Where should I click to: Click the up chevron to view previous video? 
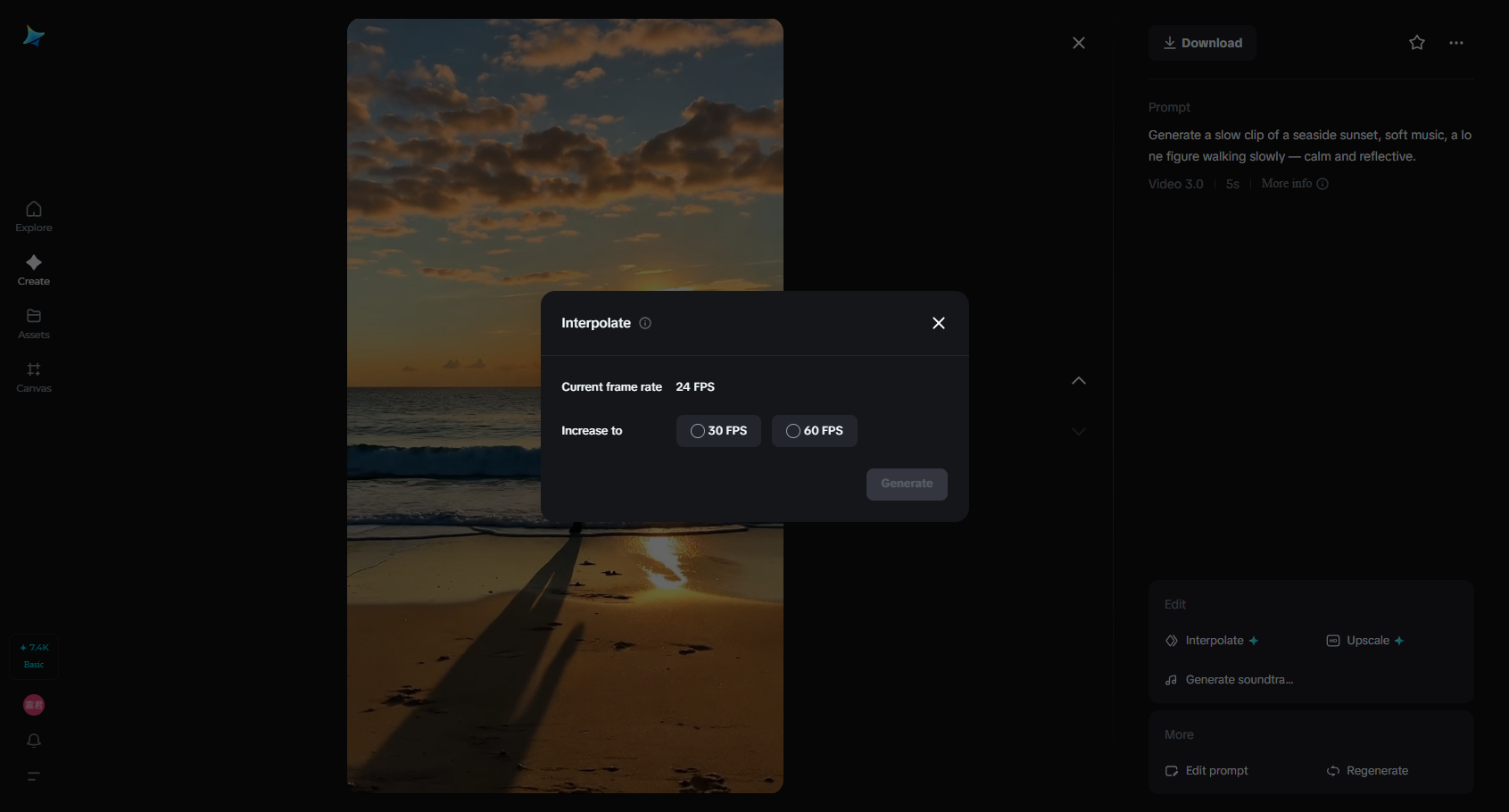tap(1078, 381)
